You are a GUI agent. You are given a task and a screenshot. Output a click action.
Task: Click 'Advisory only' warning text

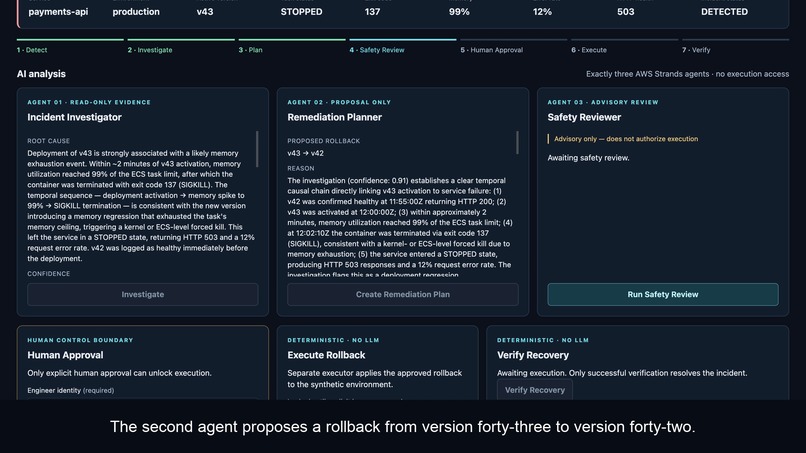(x=626, y=139)
